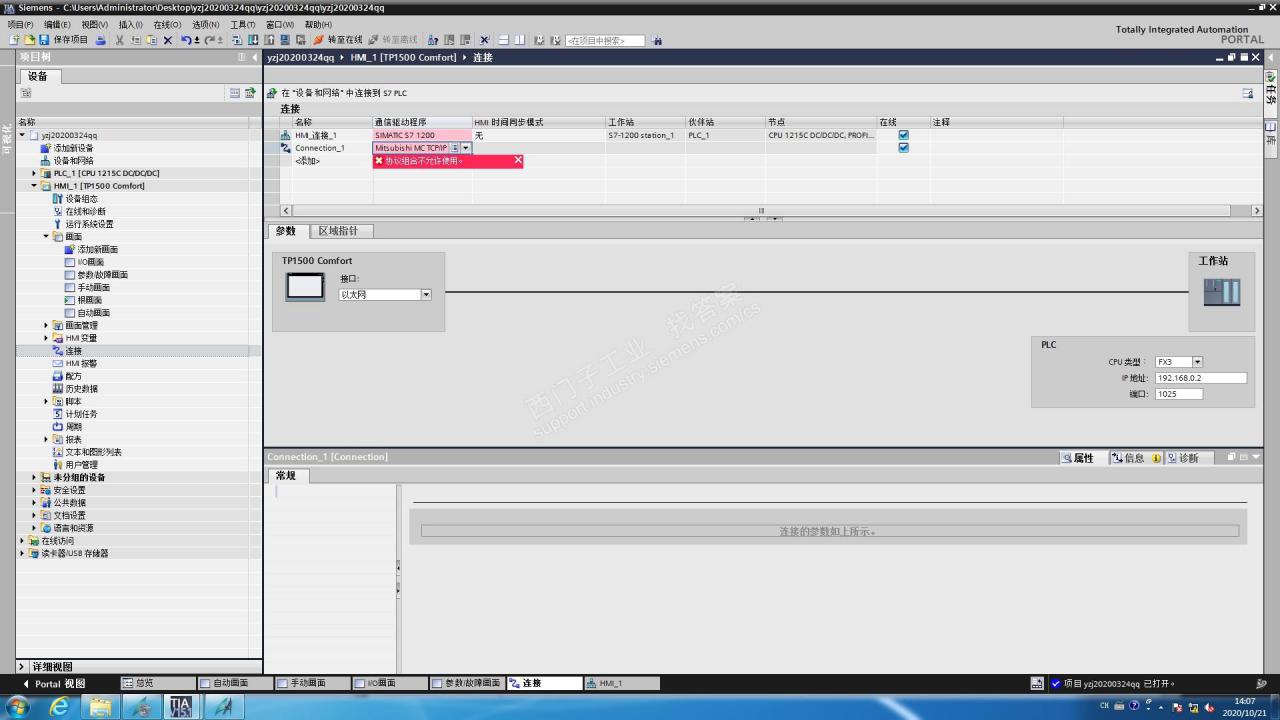Click the delete (X) toolbar icon
This screenshot has height=720, width=1280.
click(167, 40)
